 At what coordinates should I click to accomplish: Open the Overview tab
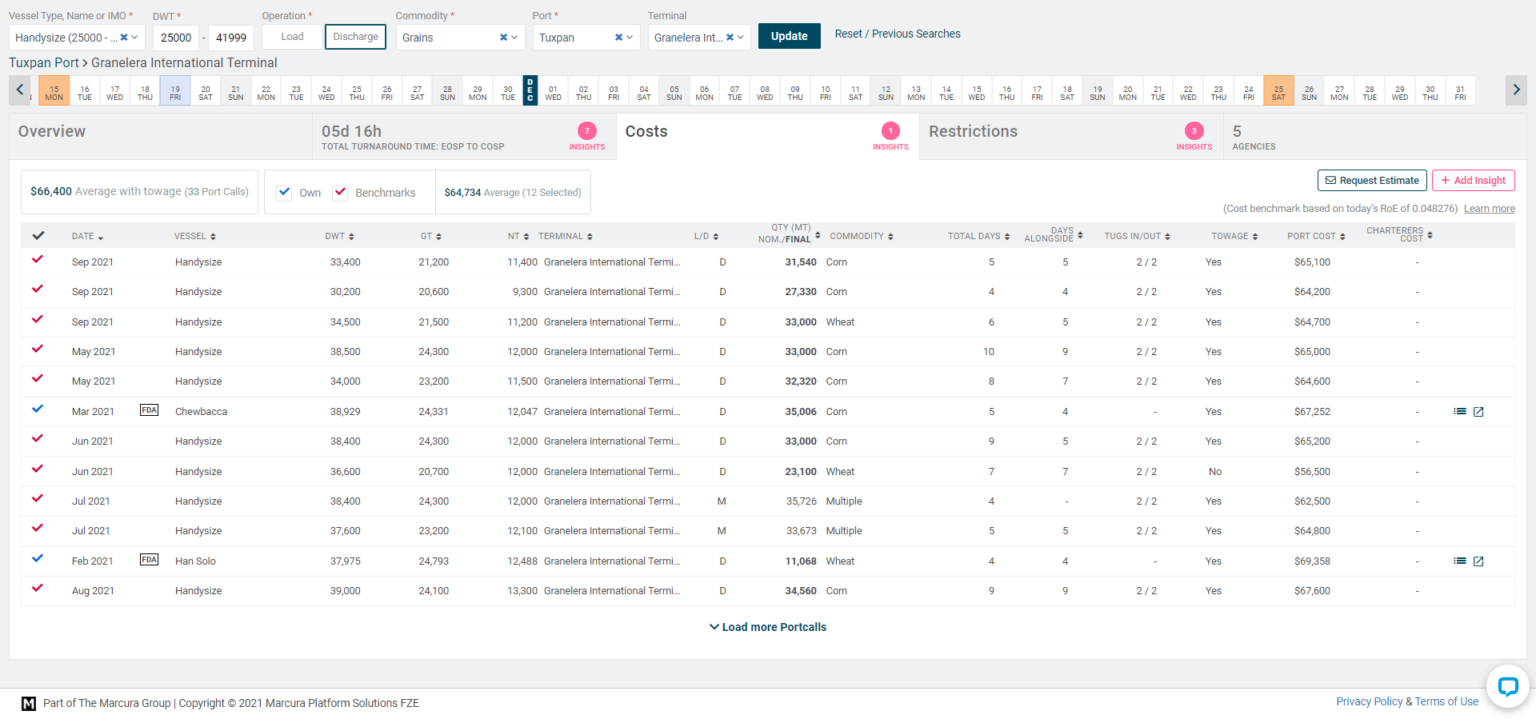(x=52, y=131)
